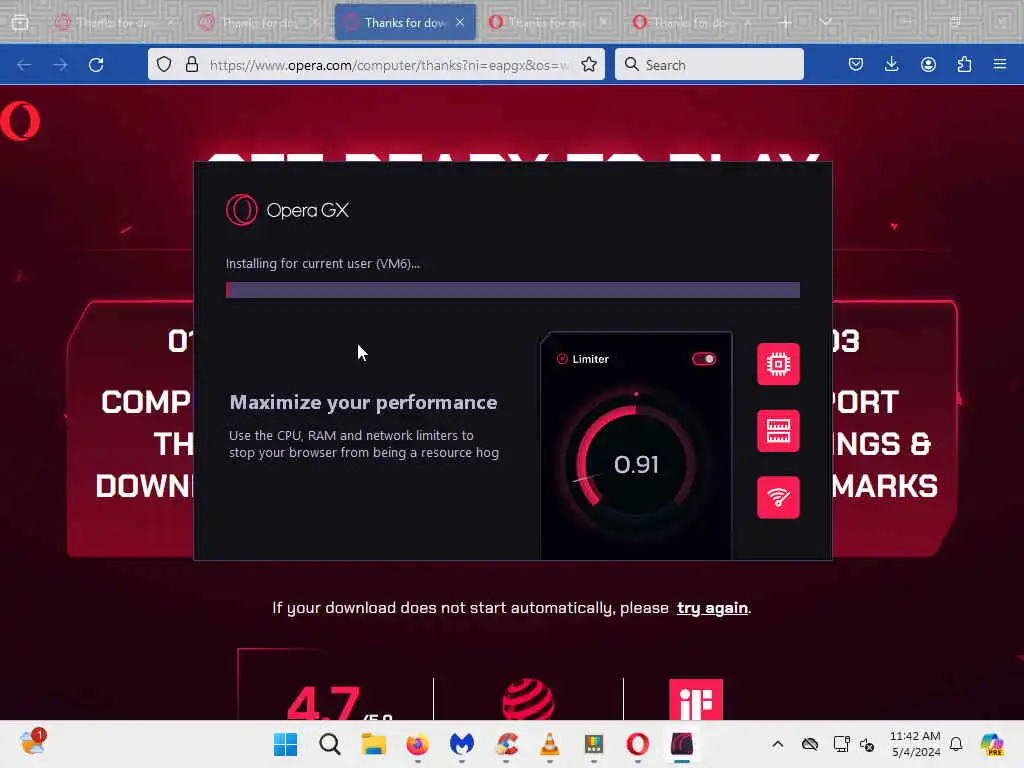Click the padlock site info icon
Screen dimensions: 1024x768
click(191, 64)
